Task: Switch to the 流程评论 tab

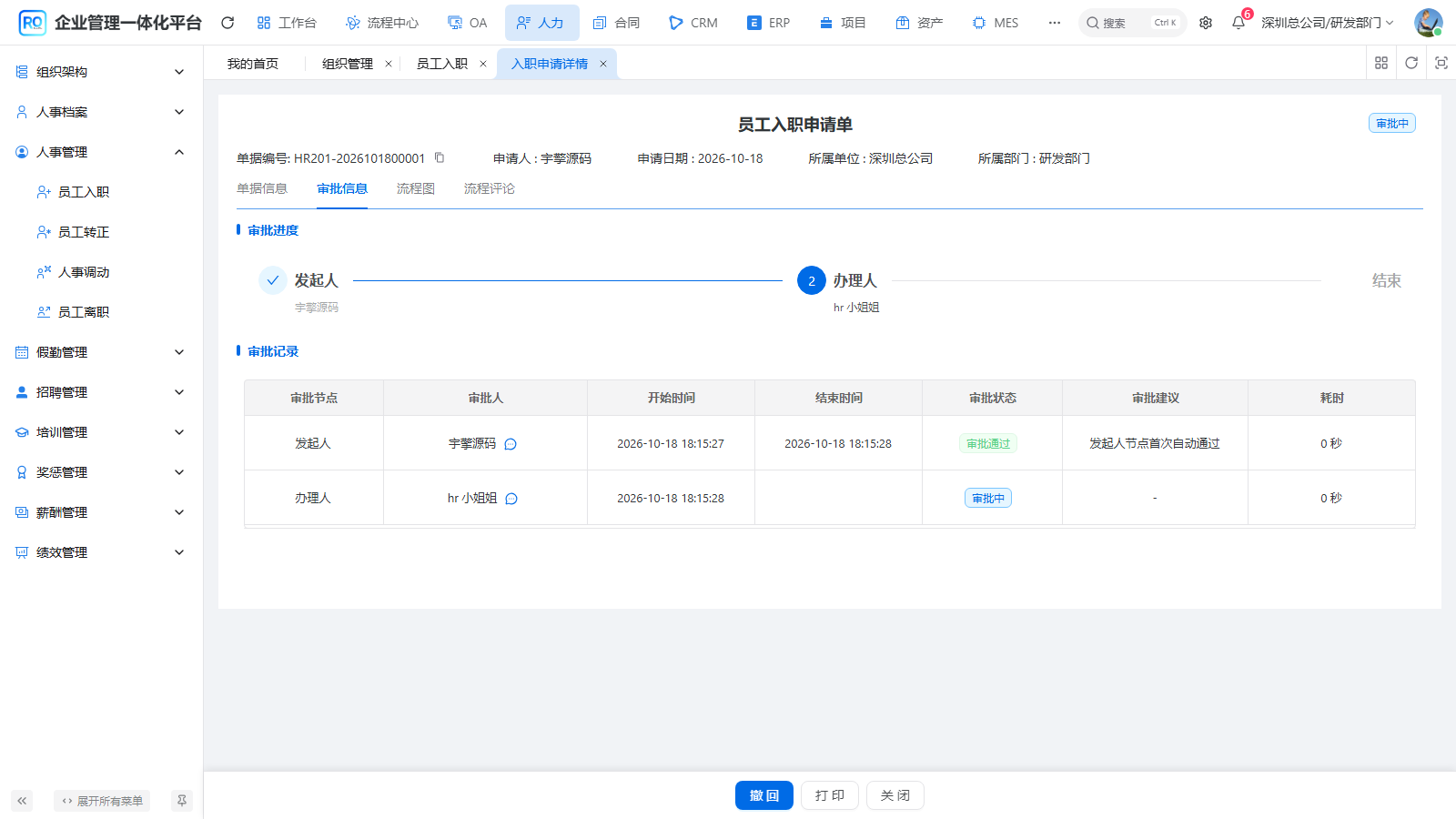Action: [x=490, y=188]
